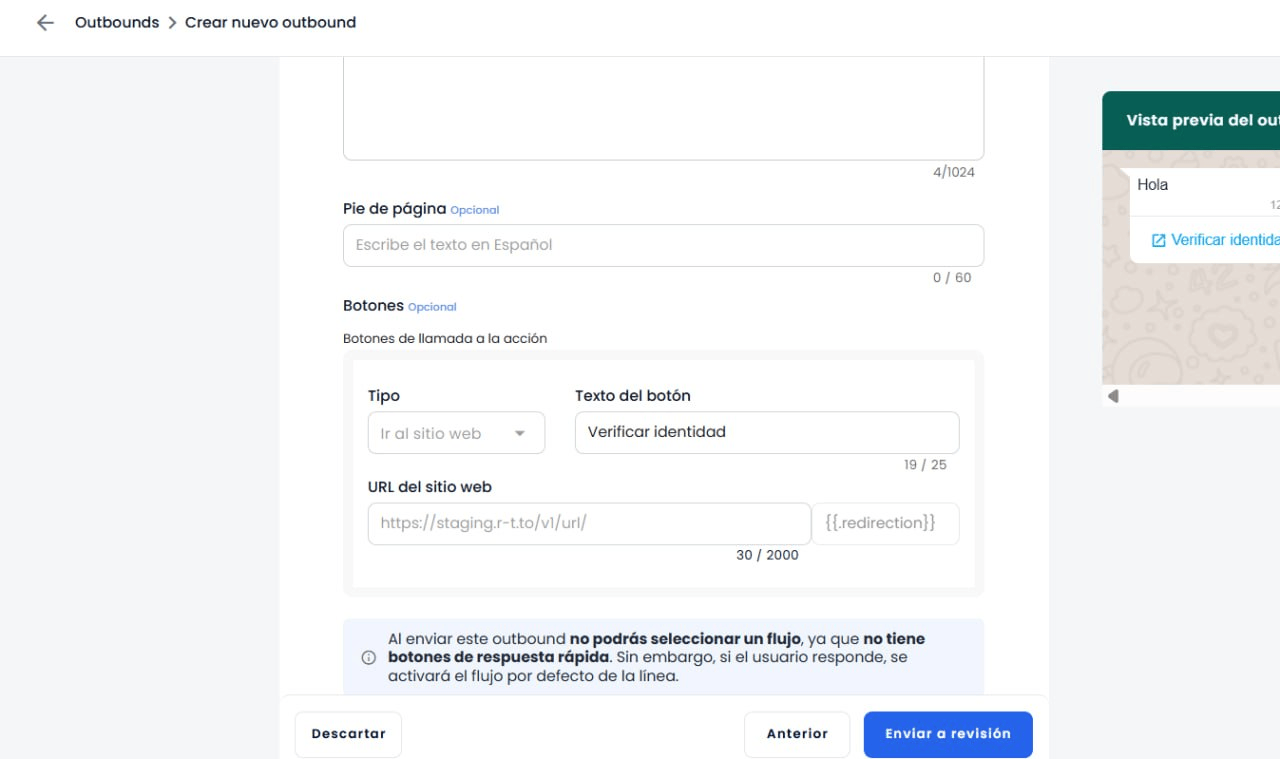The width and height of the screenshot is (1280, 759).
Task: Click the Crear nuevo outbound breadcrumb
Action: (270, 22)
